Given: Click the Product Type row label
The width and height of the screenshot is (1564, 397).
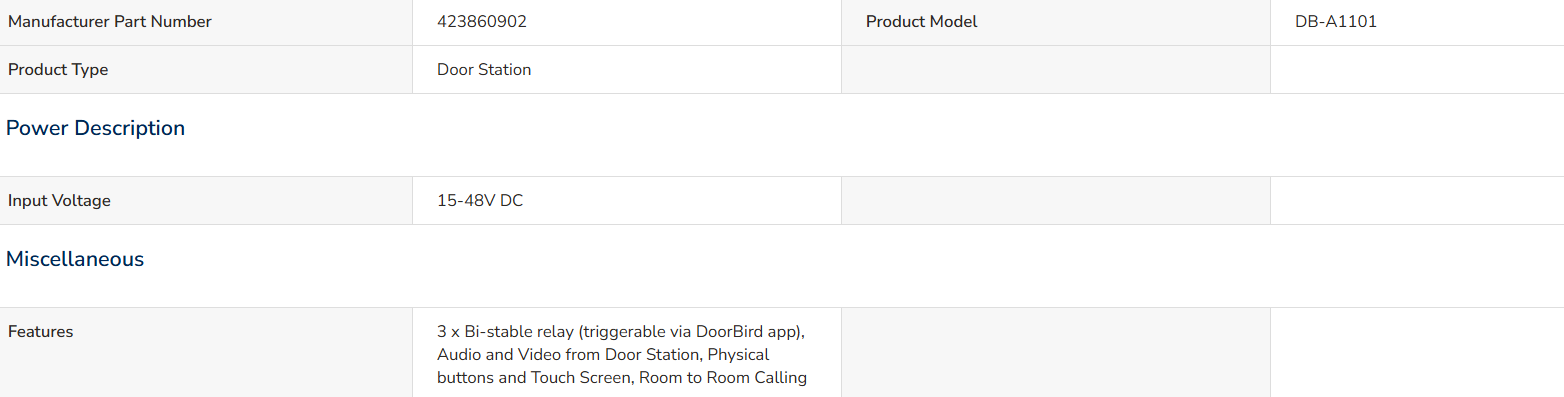Looking at the screenshot, I should pyautogui.click(x=58, y=70).
